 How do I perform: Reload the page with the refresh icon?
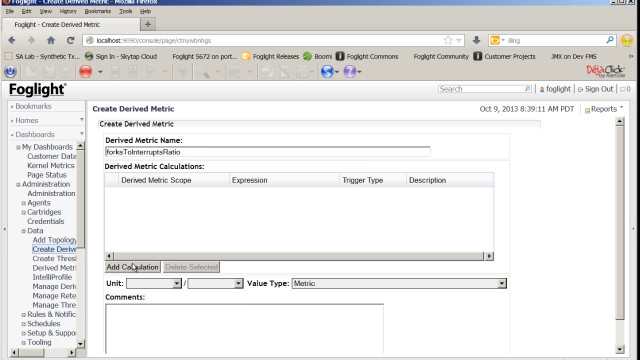(x=71, y=40)
